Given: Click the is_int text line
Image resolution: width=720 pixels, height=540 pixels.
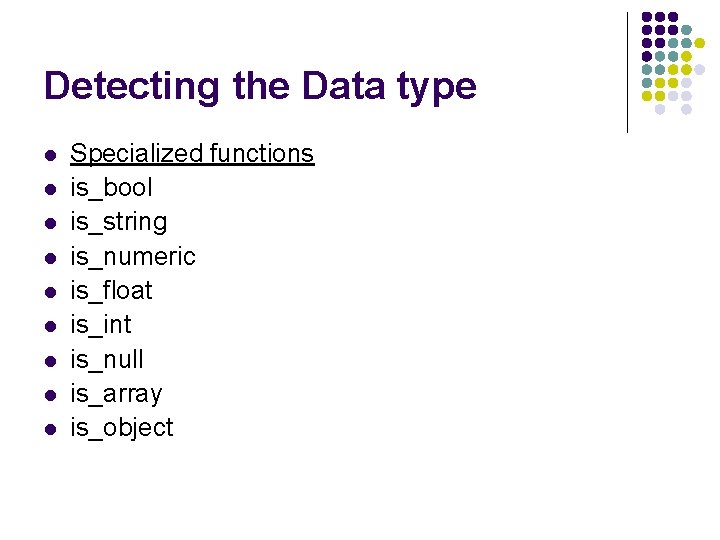Looking at the screenshot, I should click(101, 324).
